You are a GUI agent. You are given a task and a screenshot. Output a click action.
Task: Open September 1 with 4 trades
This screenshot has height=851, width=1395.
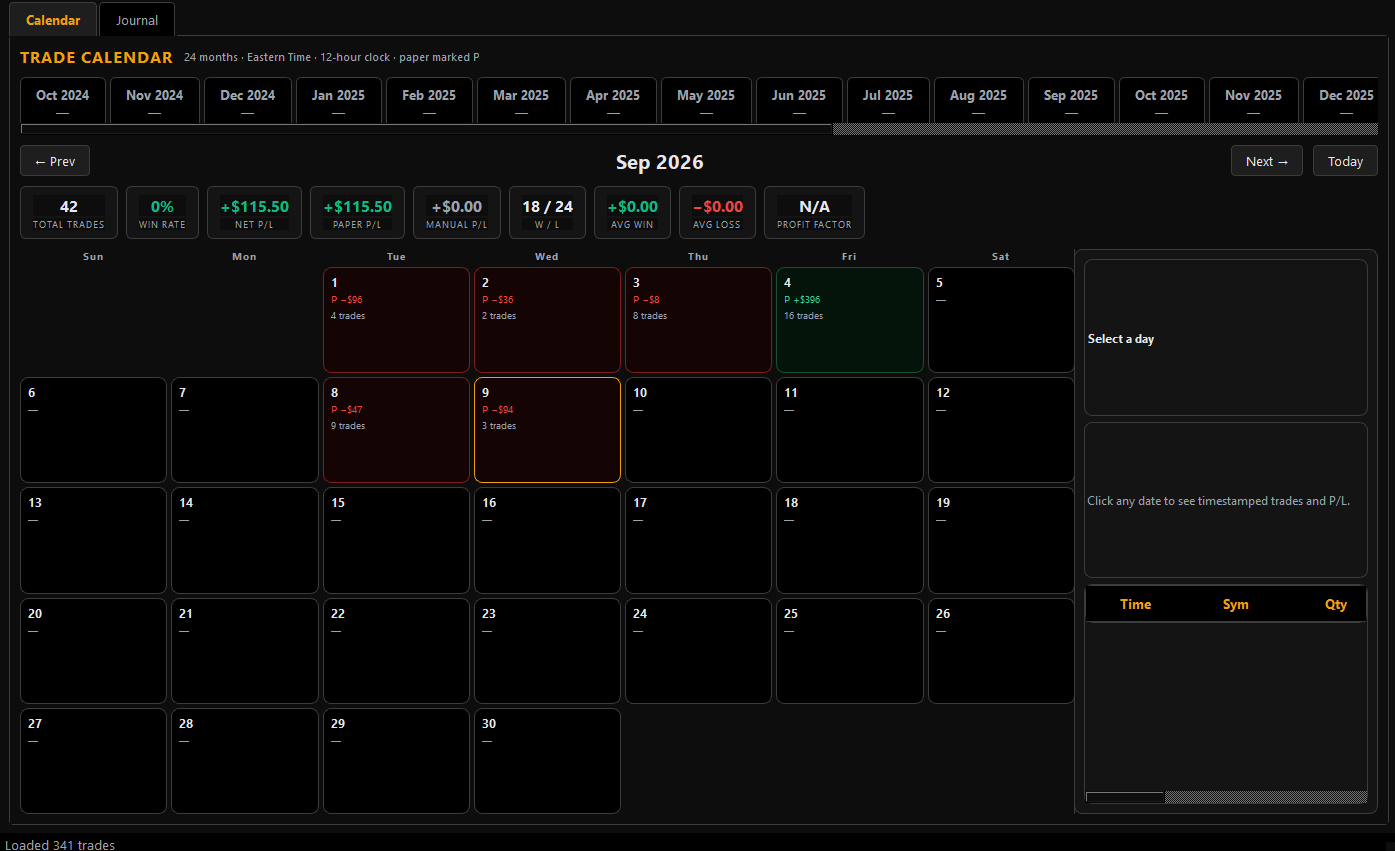pyautogui.click(x=396, y=320)
